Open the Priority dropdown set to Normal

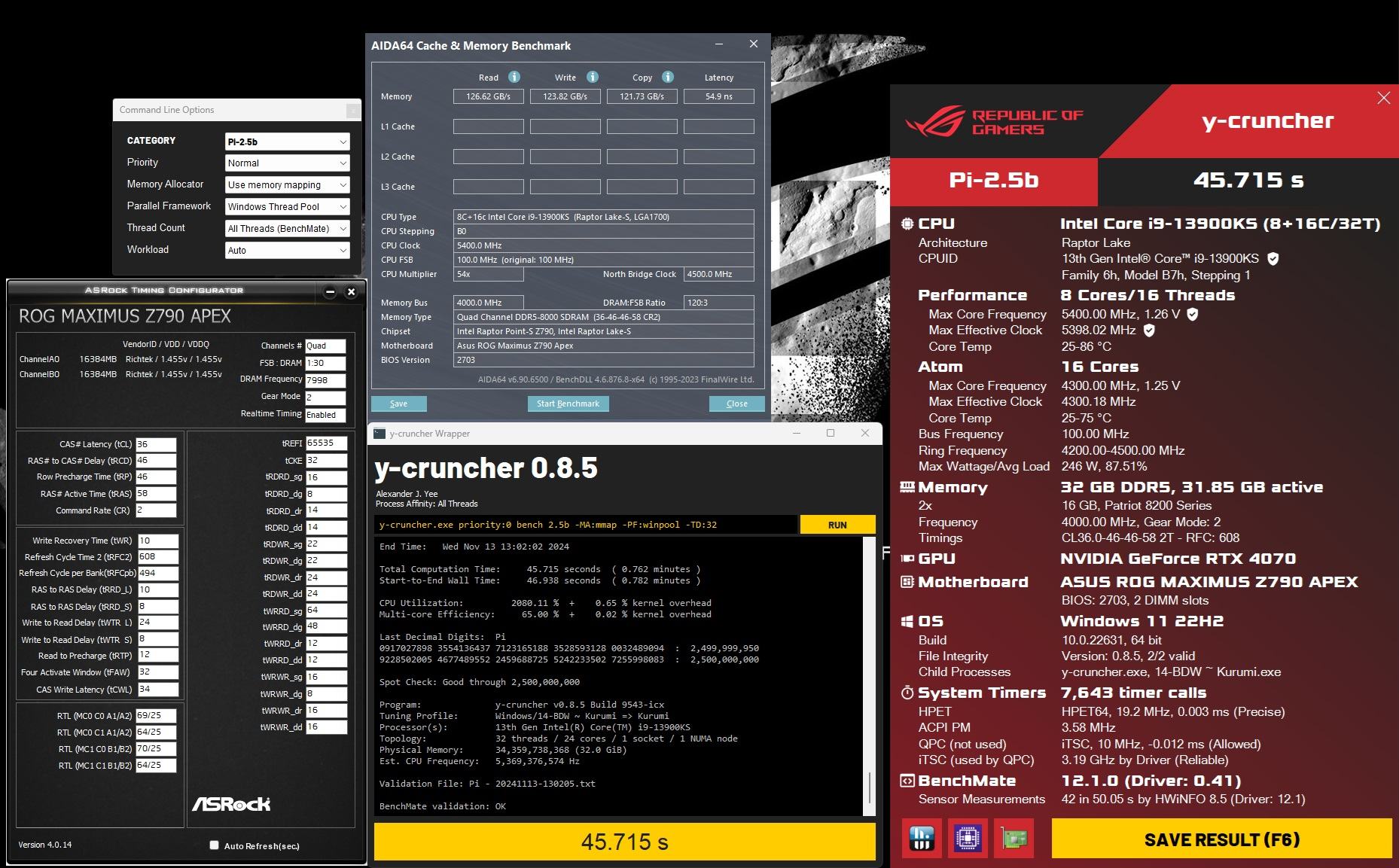(x=288, y=163)
